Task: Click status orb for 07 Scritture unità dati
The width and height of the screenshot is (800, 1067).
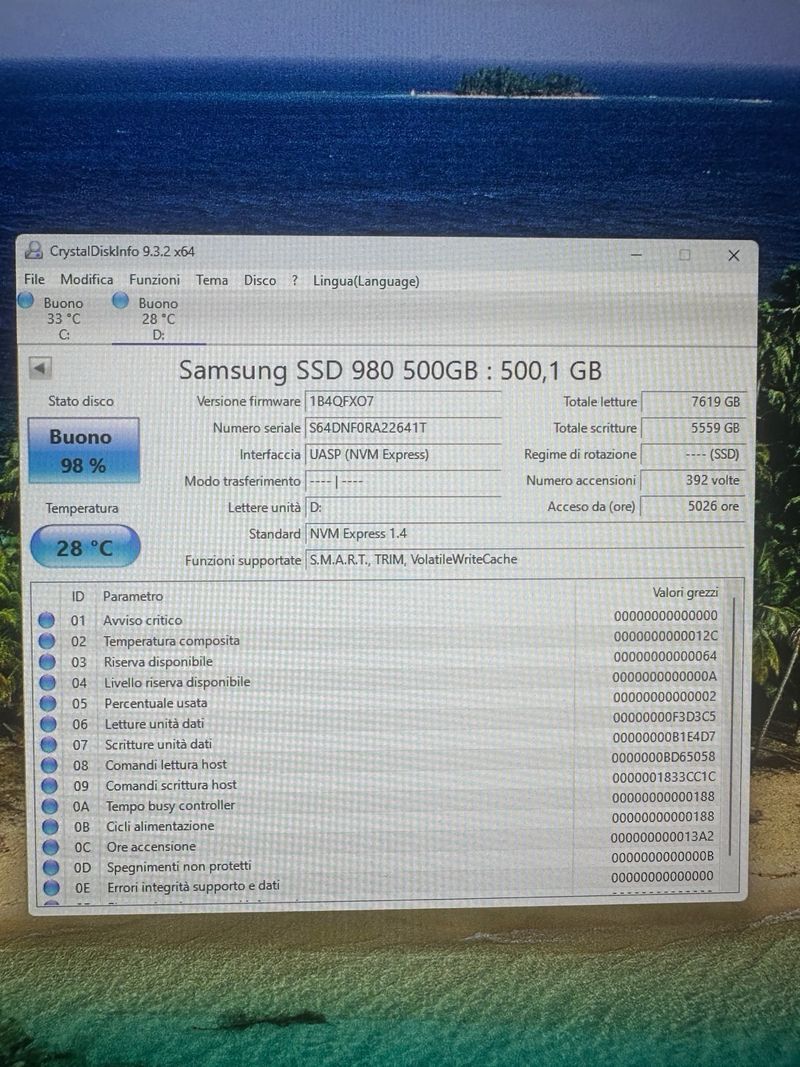Action: [x=49, y=744]
